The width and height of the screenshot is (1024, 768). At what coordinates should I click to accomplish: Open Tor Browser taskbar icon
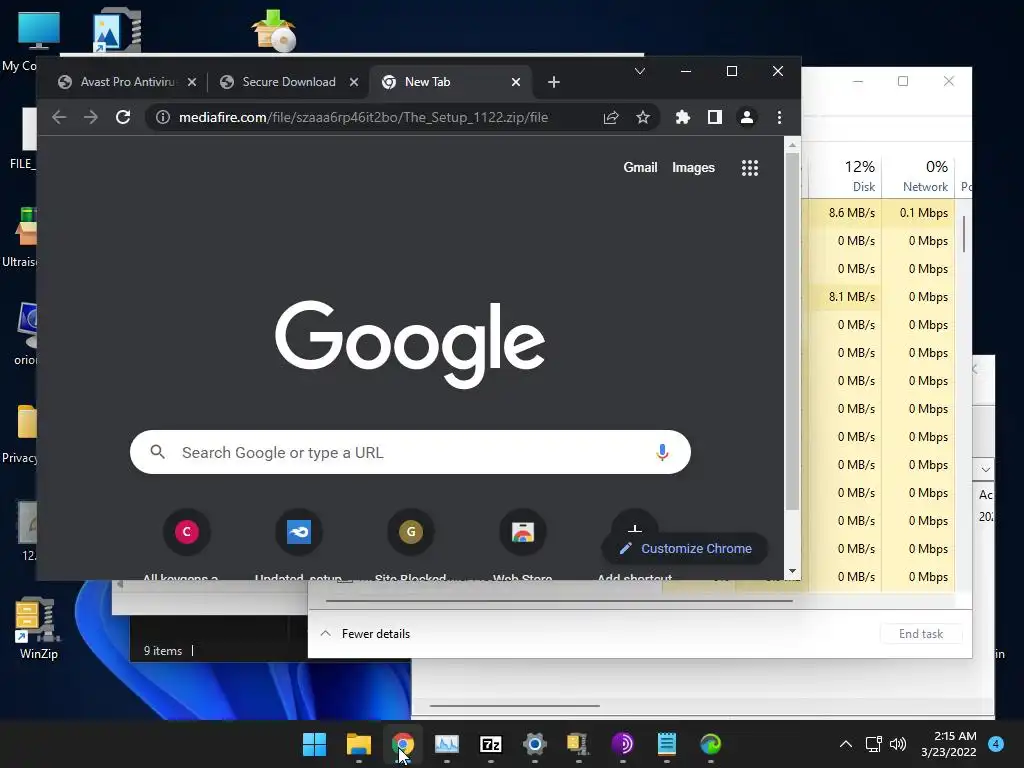point(622,744)
